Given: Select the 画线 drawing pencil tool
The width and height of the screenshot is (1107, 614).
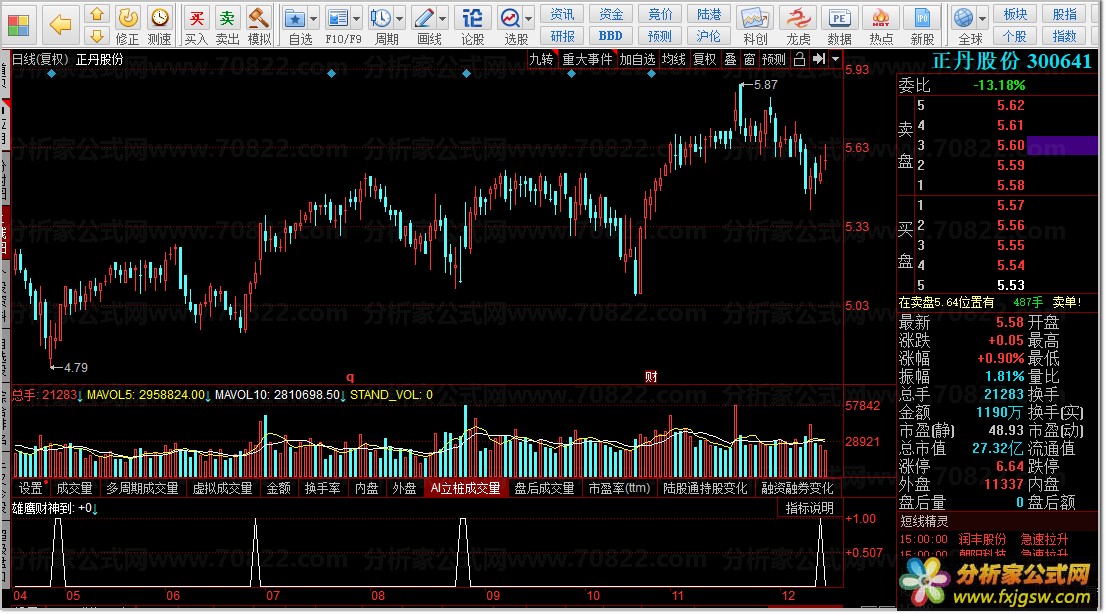Looking at the screenshot, I should click(x=424, y=25).
